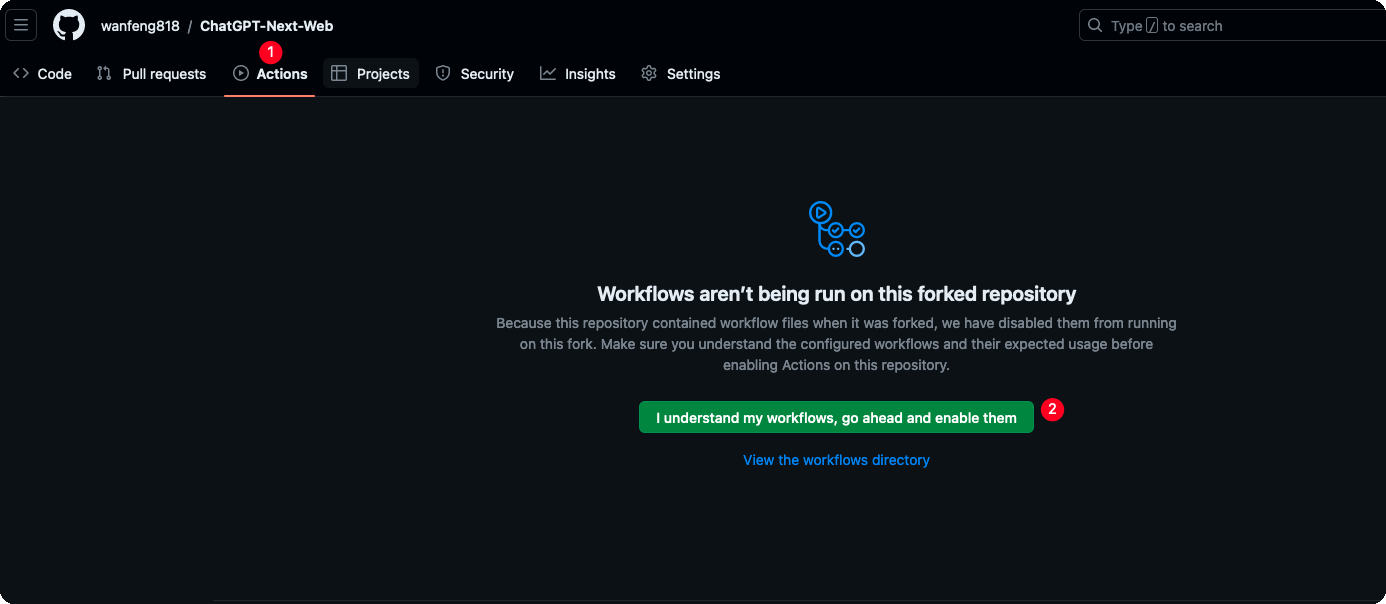Open the wanfeng818 owner link

(x=140, y=26)
